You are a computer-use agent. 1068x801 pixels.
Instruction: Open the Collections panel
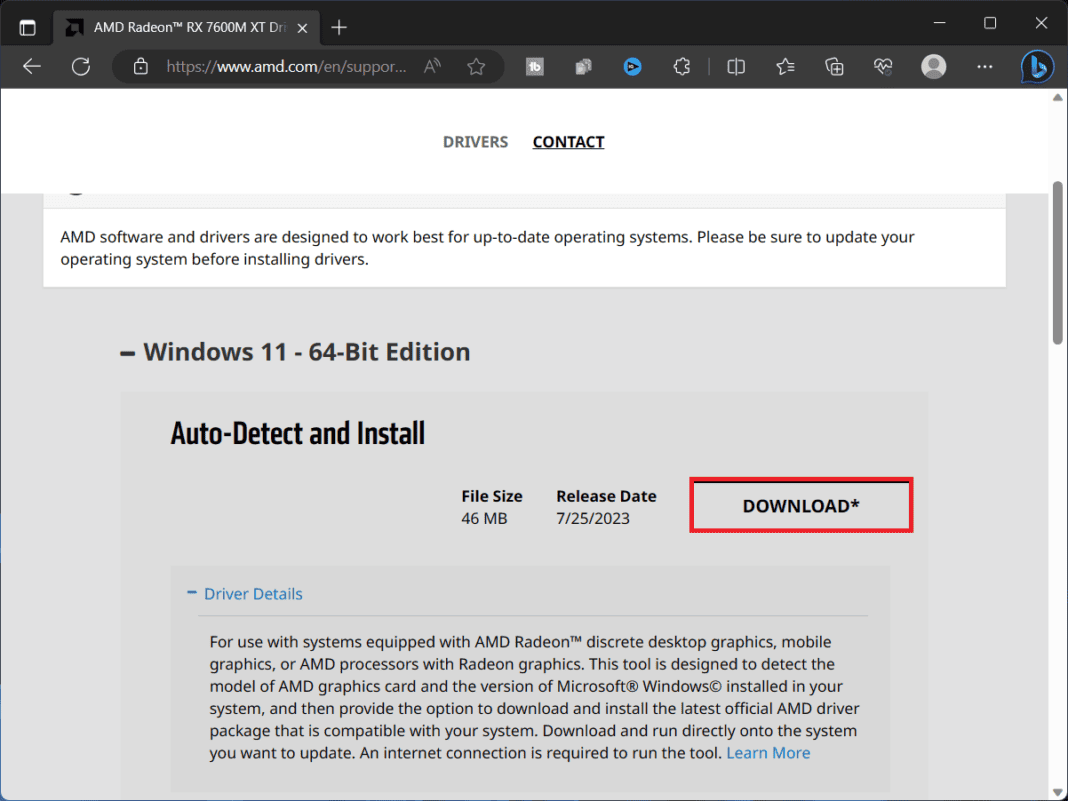click(x=834, y=66)
